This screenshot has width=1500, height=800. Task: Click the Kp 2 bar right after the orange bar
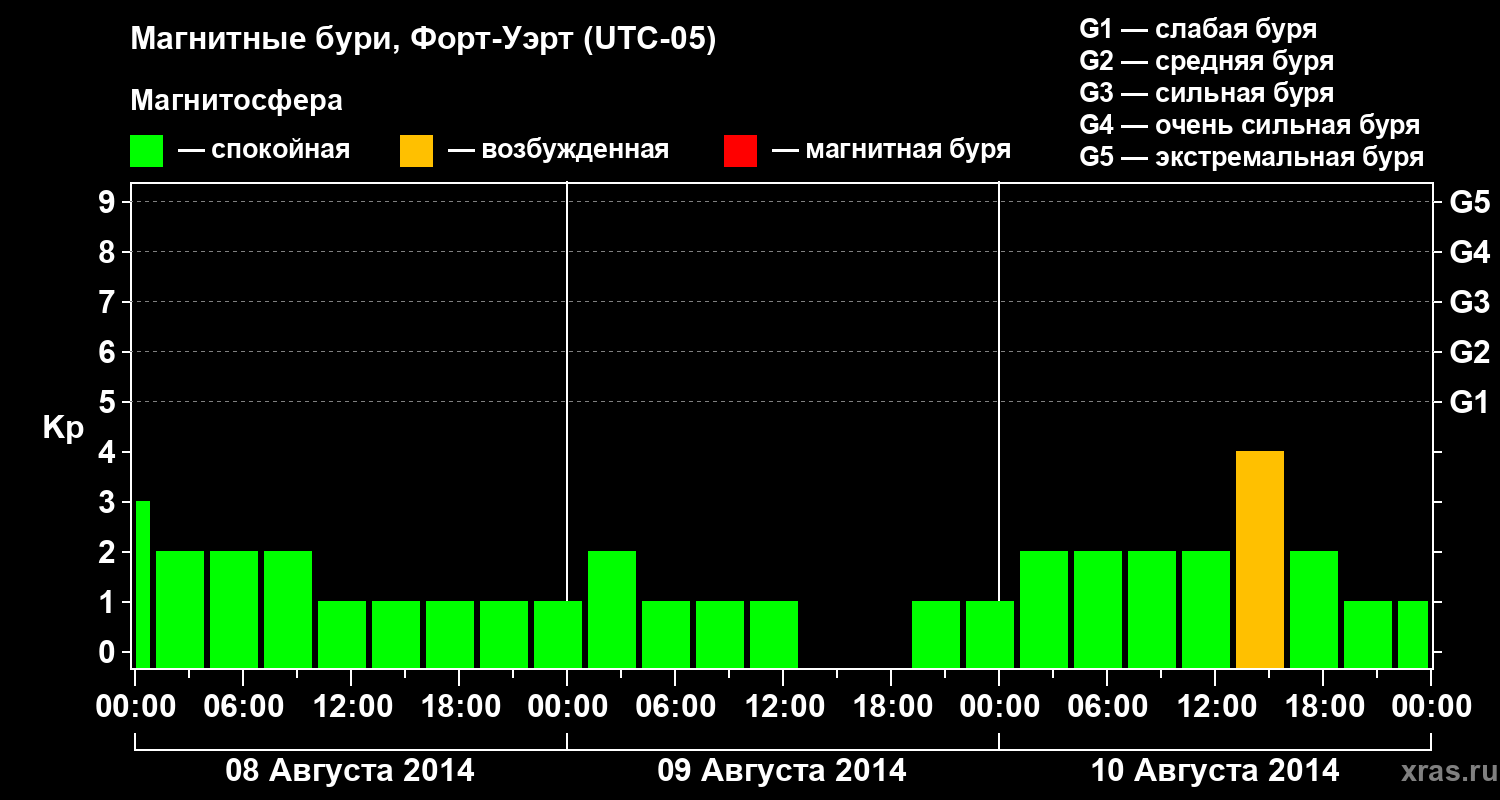(x=1314, y=610)
